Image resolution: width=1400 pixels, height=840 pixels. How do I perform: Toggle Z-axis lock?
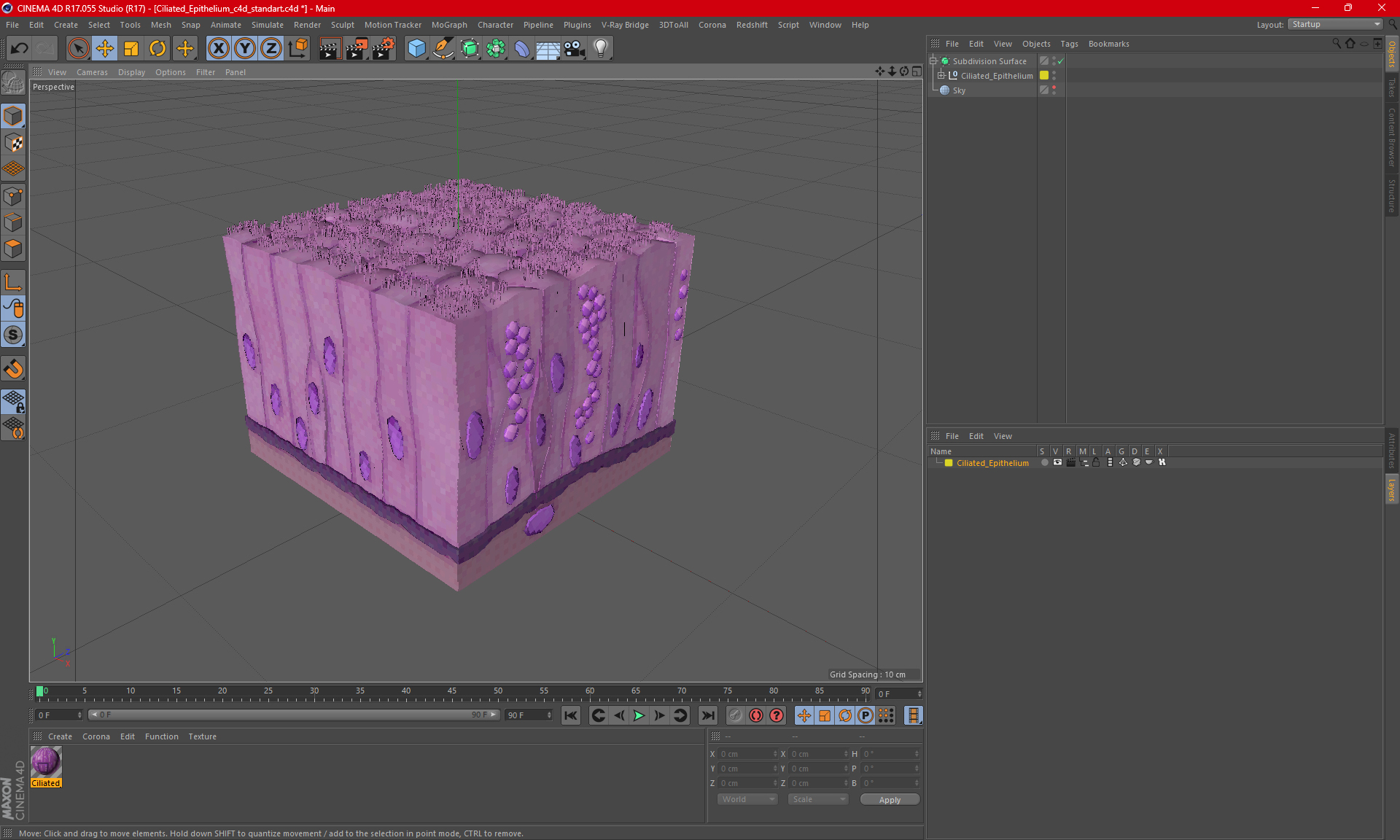click(x=271, y=49)
